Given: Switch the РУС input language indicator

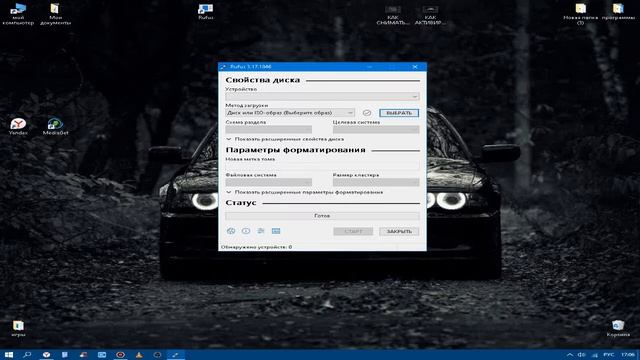Looking at the screenshot, I should (609, 355).
